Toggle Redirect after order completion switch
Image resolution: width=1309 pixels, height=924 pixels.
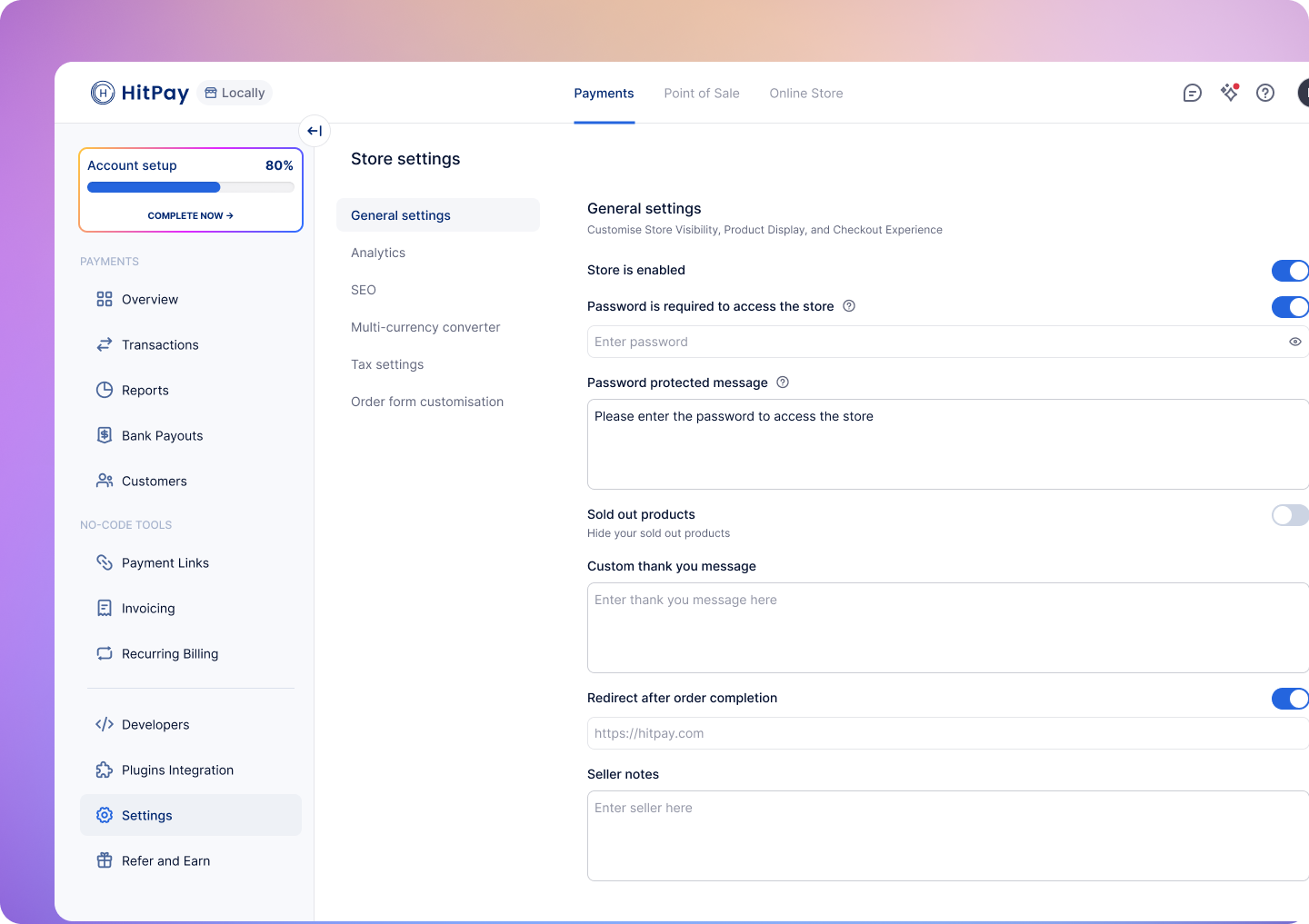(1290, 699)
